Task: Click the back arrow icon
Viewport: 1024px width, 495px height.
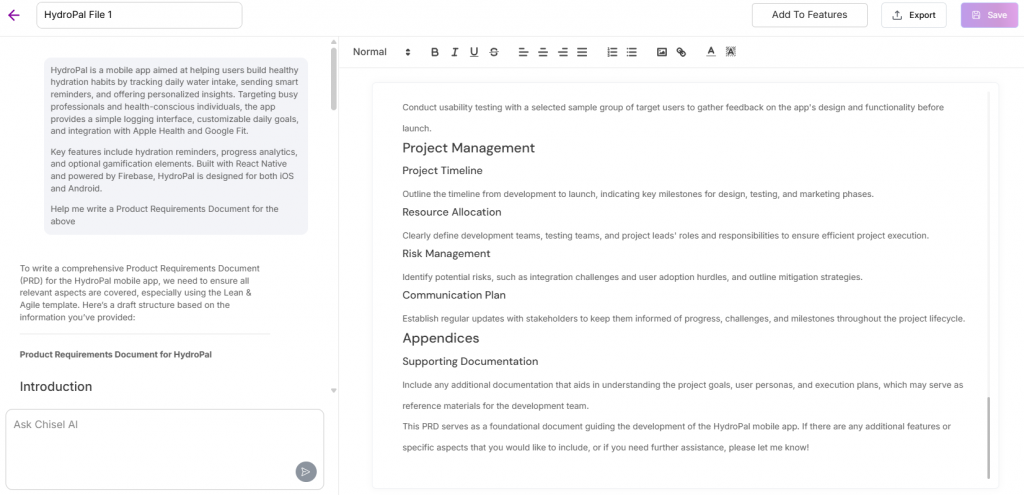Action: (14, 15)
